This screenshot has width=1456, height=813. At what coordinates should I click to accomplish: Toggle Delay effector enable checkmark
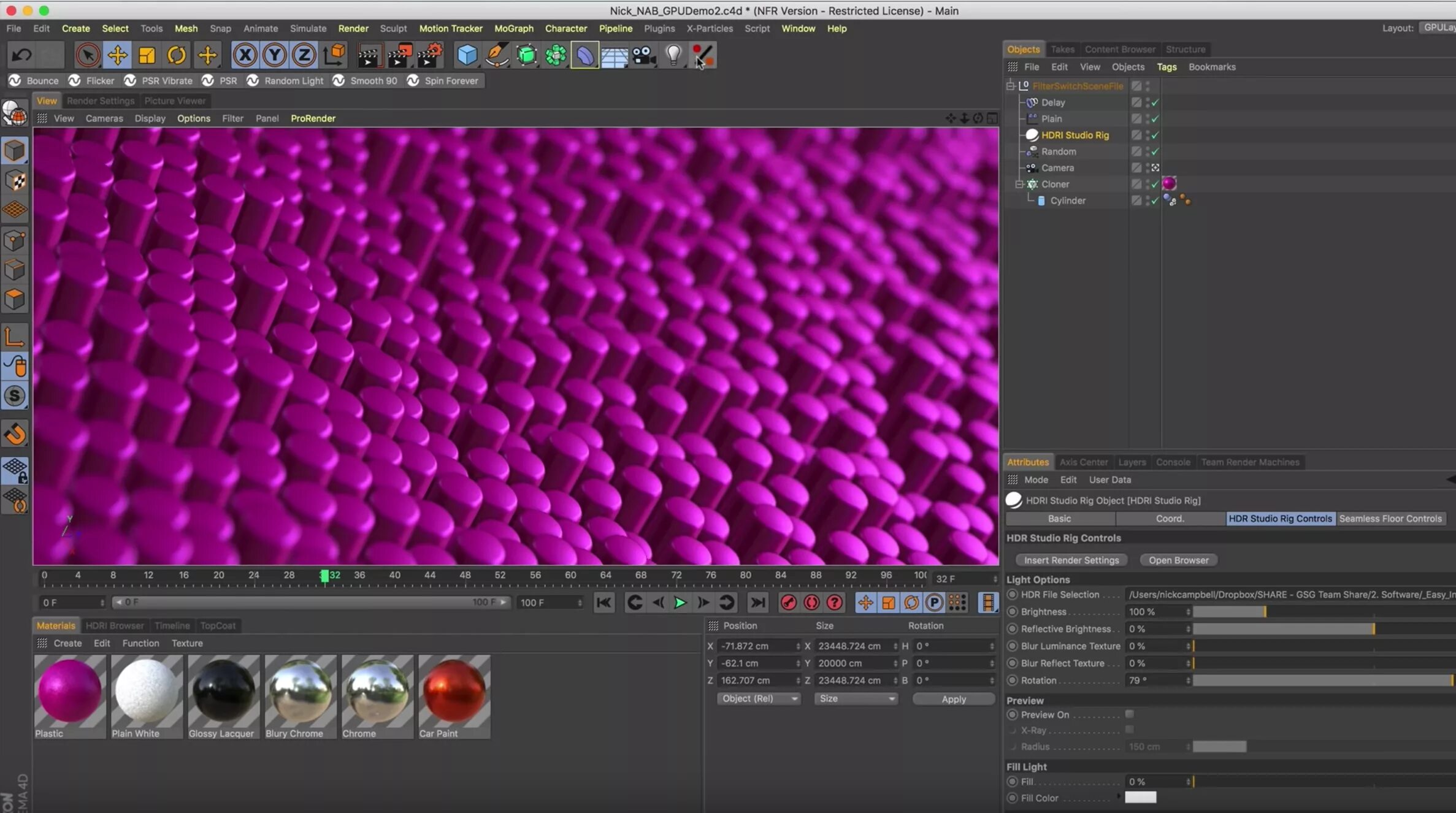(1155, 102)
